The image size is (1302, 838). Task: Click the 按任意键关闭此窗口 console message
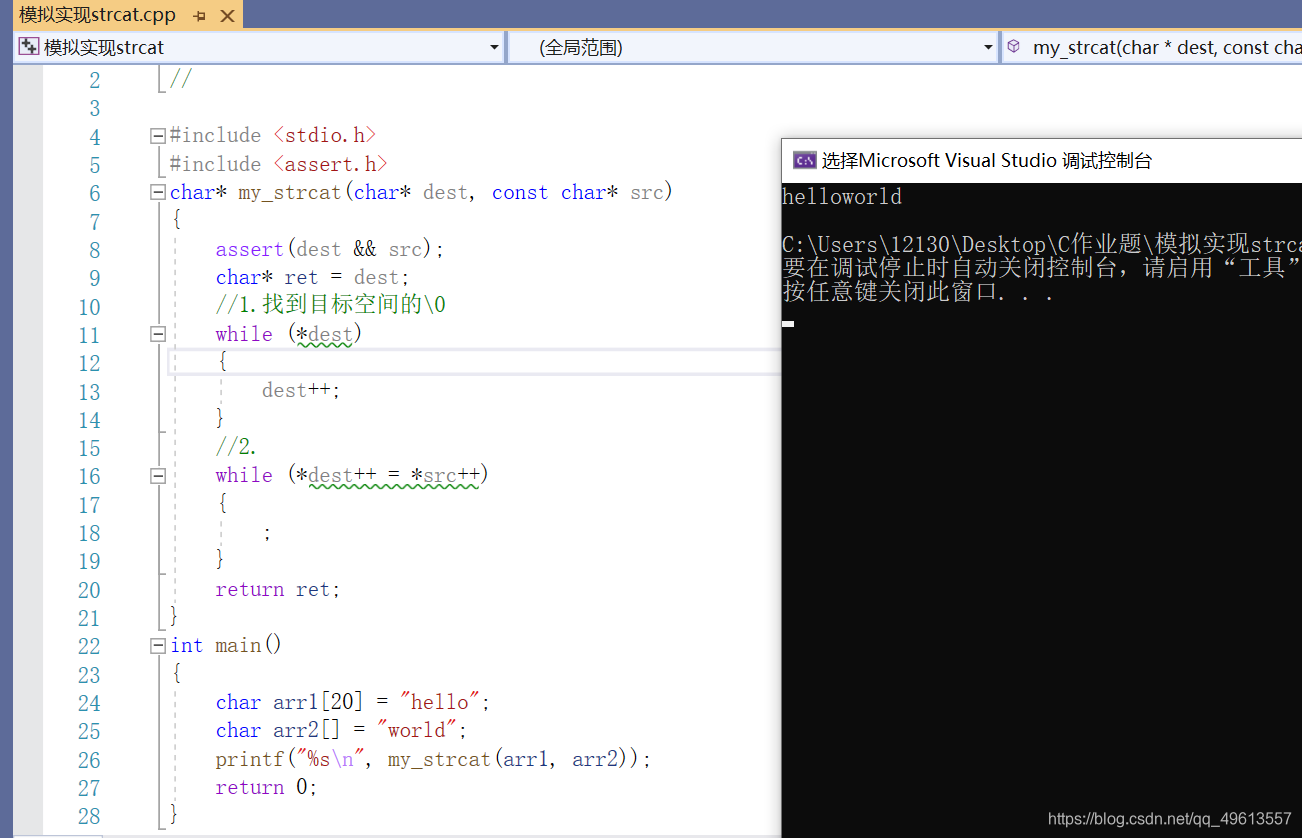point(918,293)
